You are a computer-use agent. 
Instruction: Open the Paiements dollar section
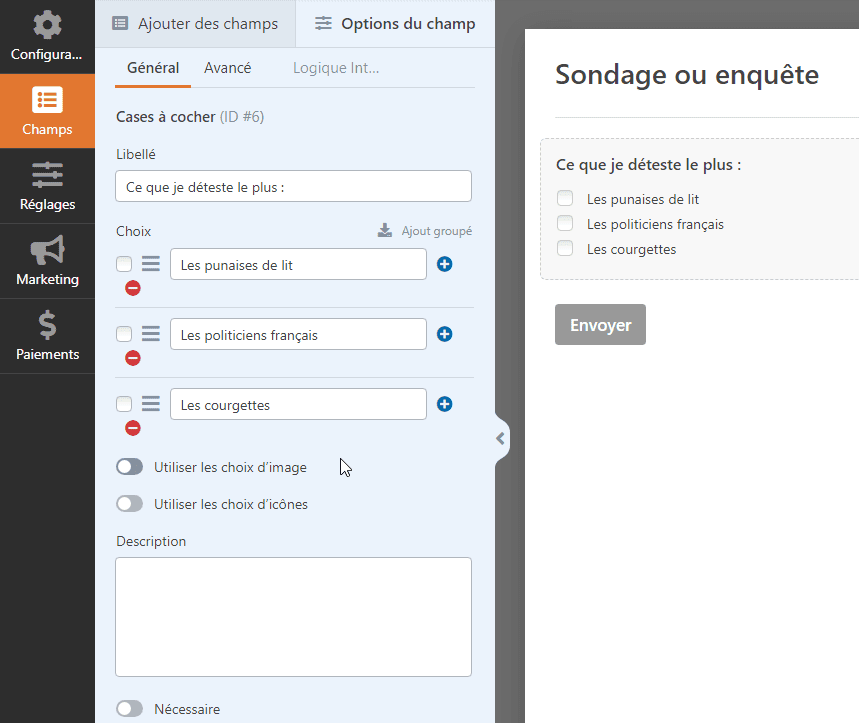click(47, 336)
